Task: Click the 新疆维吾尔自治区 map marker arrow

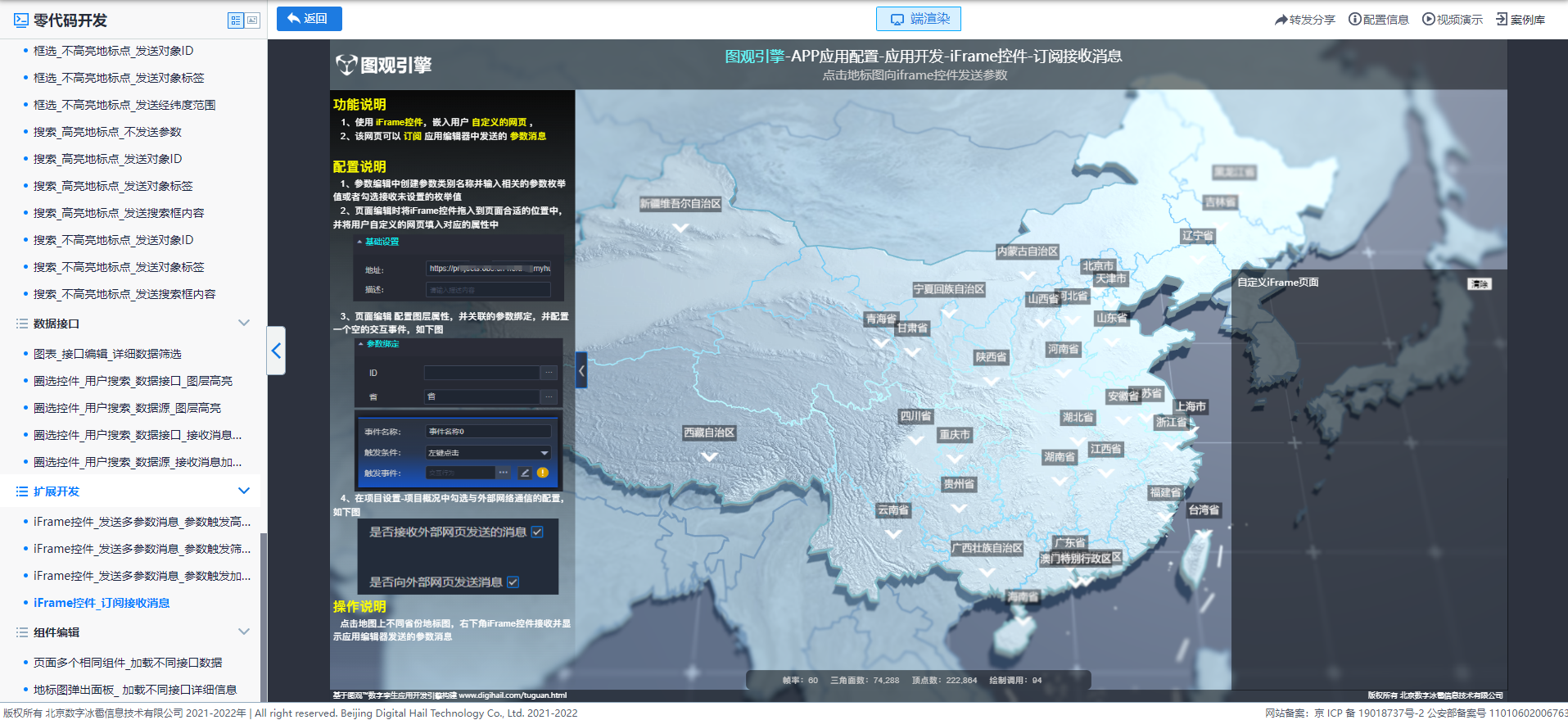Action: (x=680, y=227)
